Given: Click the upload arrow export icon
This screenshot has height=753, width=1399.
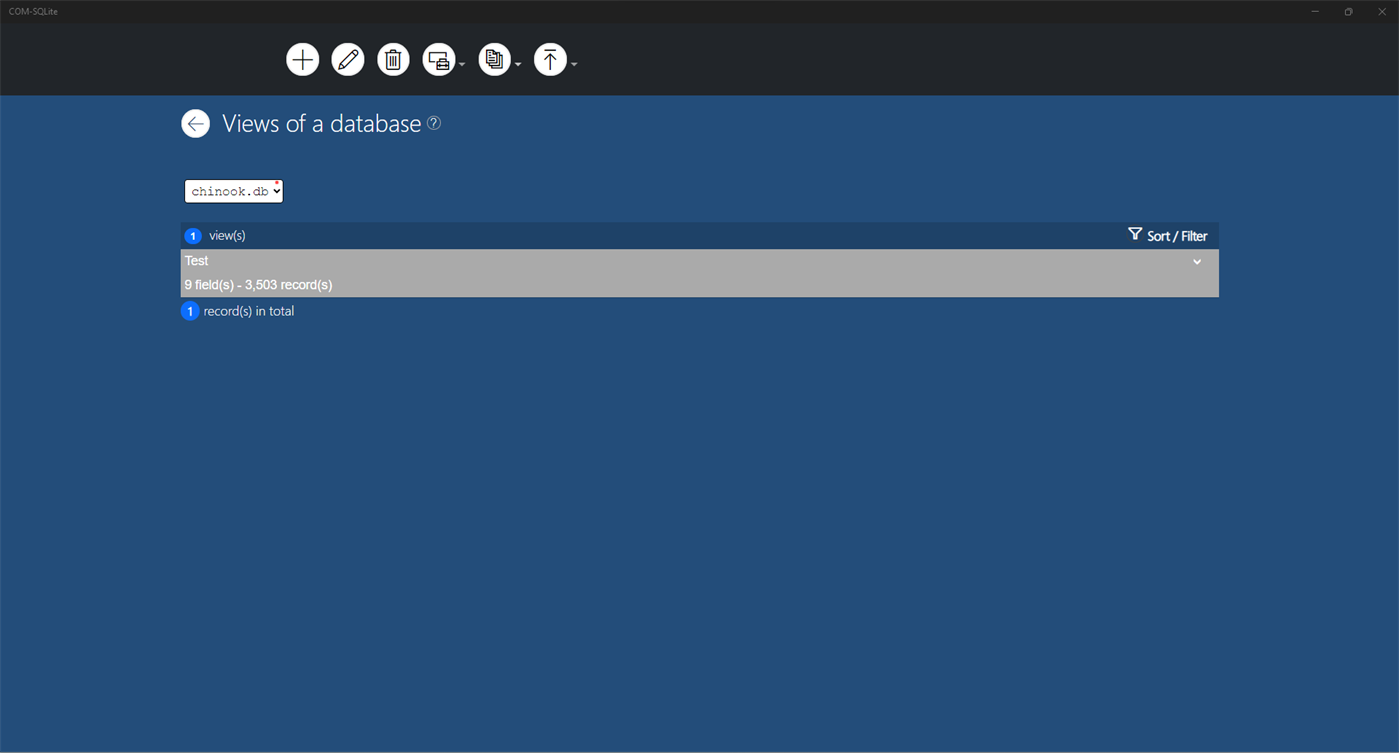Looking at the screenshot, I should click(x=550, y=60).
